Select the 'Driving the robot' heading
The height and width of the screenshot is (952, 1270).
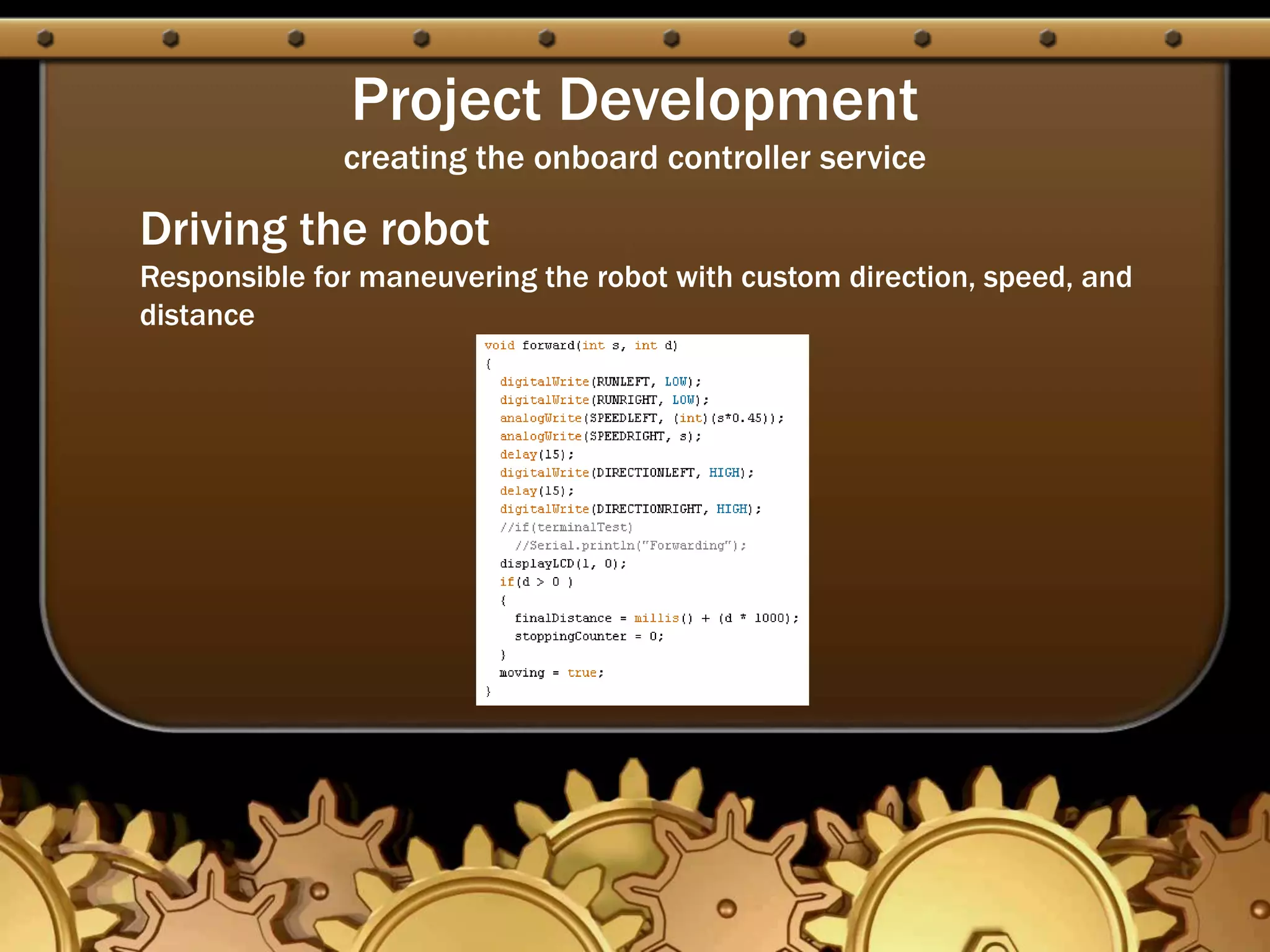point(314,229)
